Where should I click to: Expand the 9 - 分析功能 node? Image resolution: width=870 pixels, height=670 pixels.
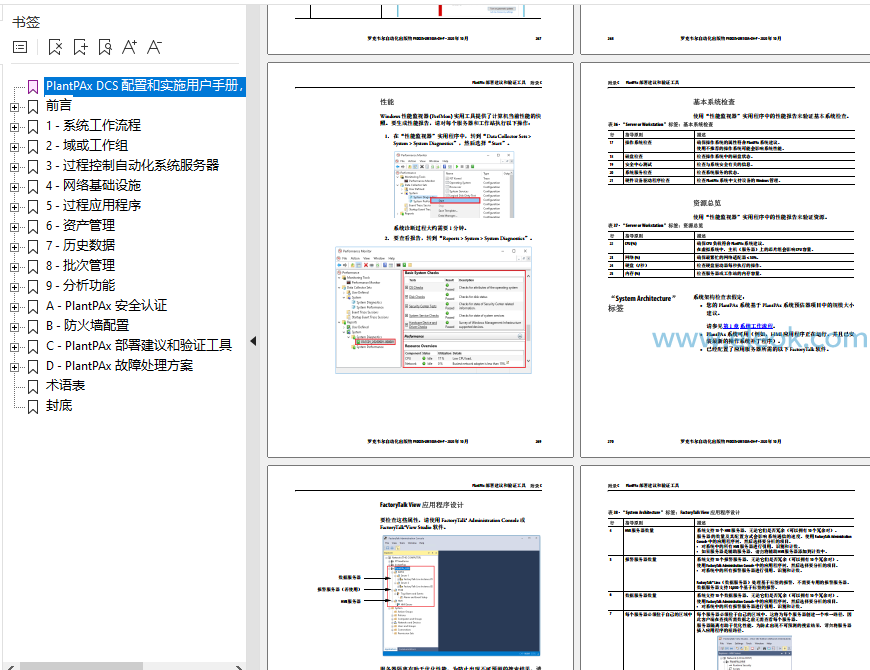point(14,287)
